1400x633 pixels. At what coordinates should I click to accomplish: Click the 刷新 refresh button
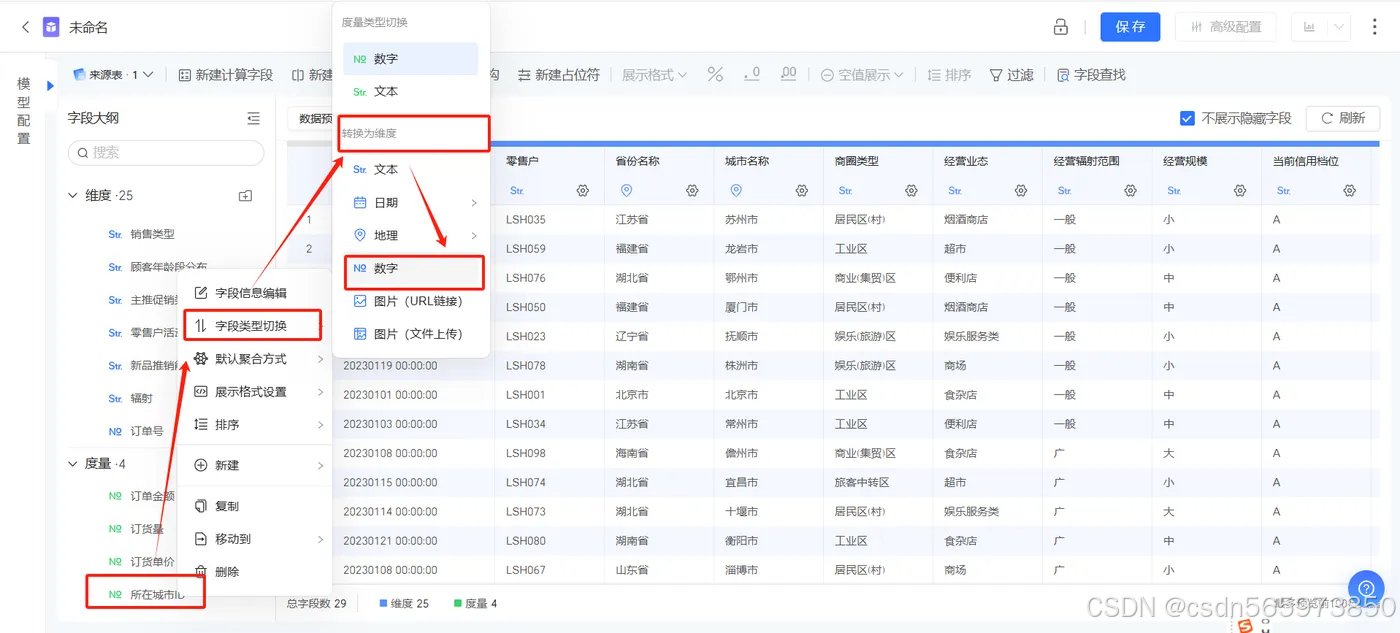click(1342, 117)
